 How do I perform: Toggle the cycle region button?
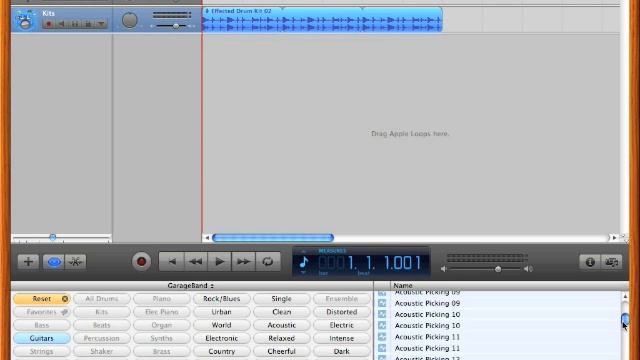[x=268, y=262]
